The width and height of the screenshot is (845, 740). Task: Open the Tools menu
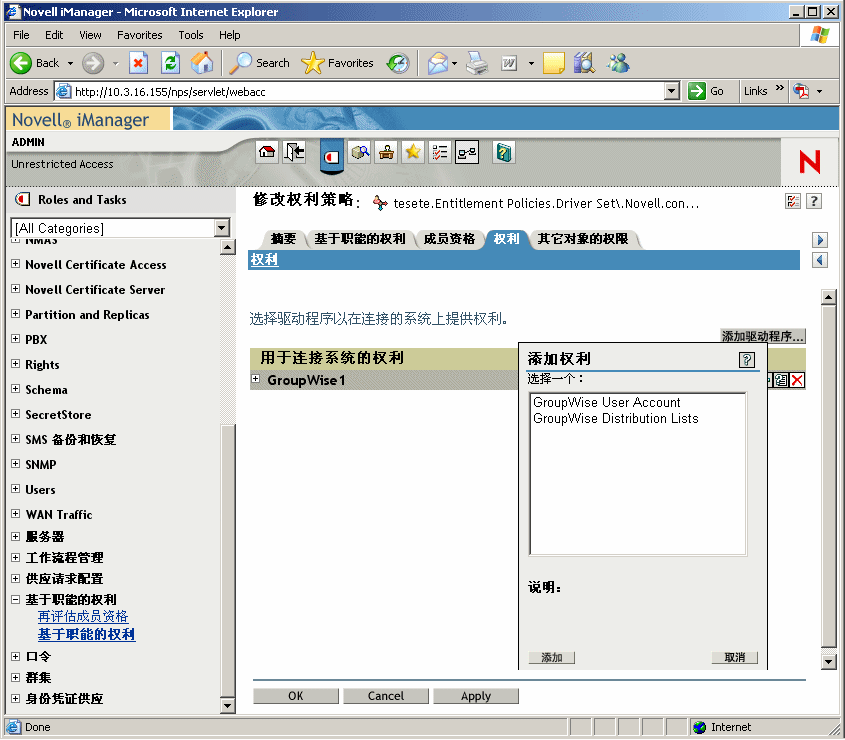click(191, 35)
